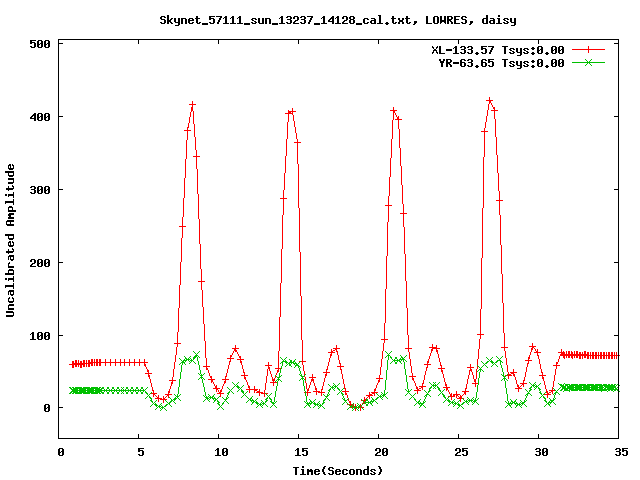
Task: Click the Time(Seconds) x-axis label
Action: click(338, 471)
